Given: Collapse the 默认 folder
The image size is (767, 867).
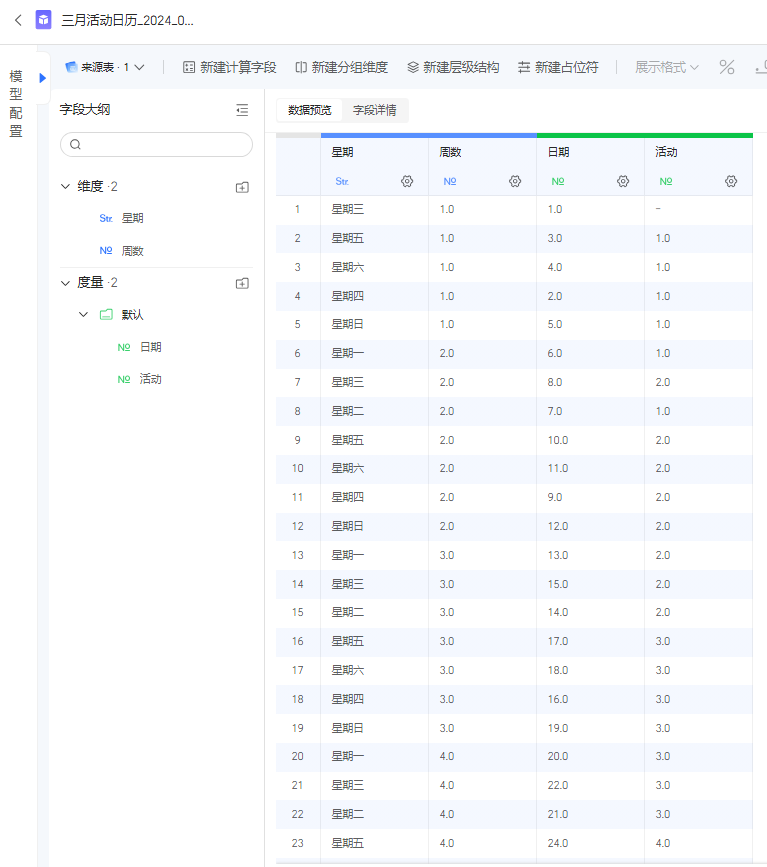Looking at the screenshot, I should pyautogui.click(x=84, y=315).
